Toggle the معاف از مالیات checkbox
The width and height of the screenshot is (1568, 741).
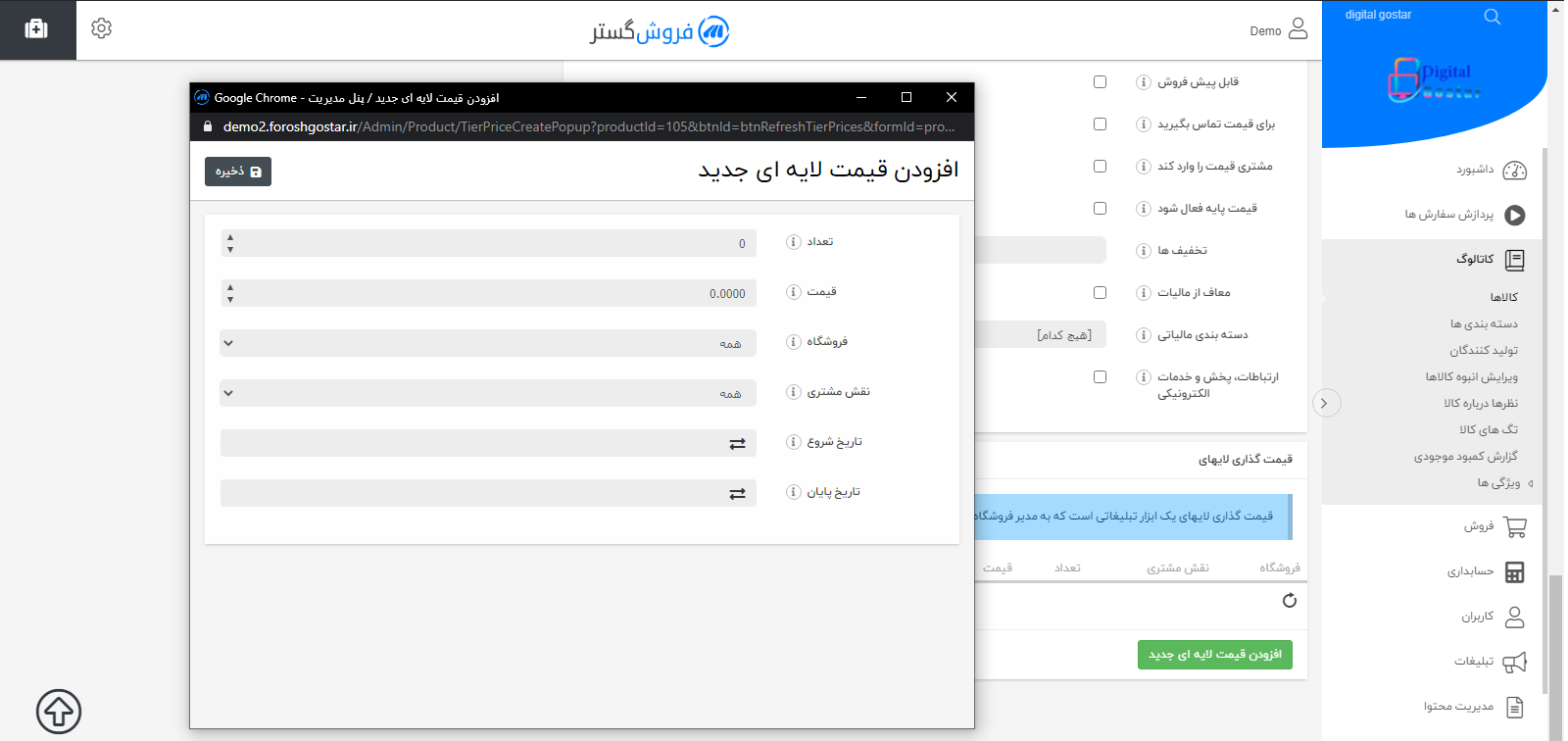pos(1100,293)
